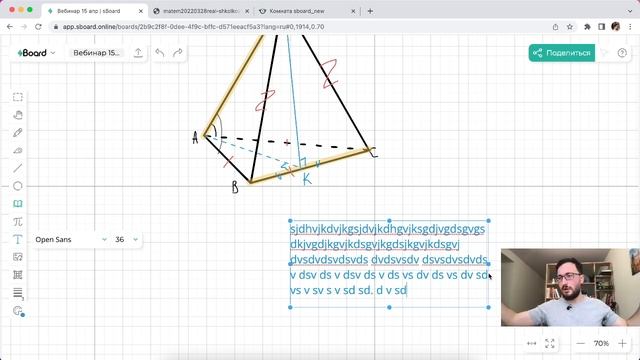The height and width of the screenshot is (360, 640).
Task: Select the eraser tool
Action: point(18,150)
